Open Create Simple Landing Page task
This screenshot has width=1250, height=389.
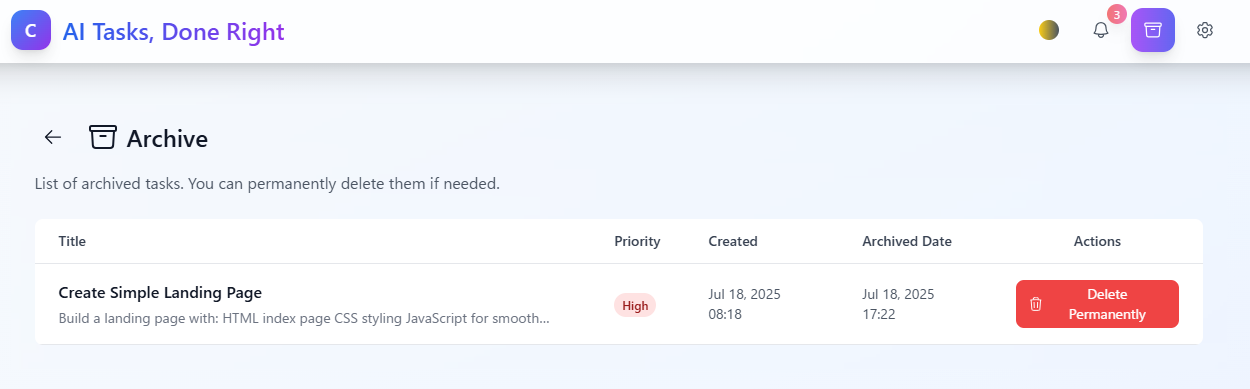click(160, 293)
